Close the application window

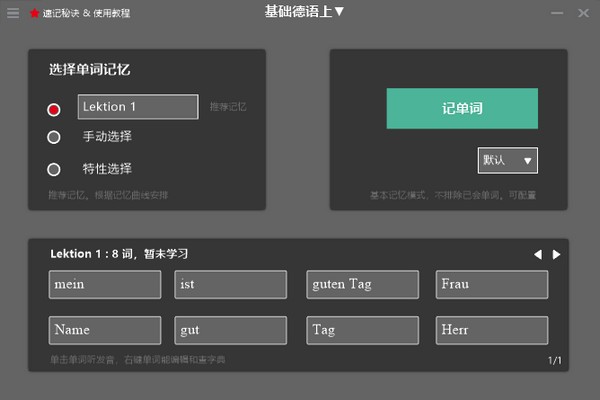pyautogui.click(x=583, y=13)
